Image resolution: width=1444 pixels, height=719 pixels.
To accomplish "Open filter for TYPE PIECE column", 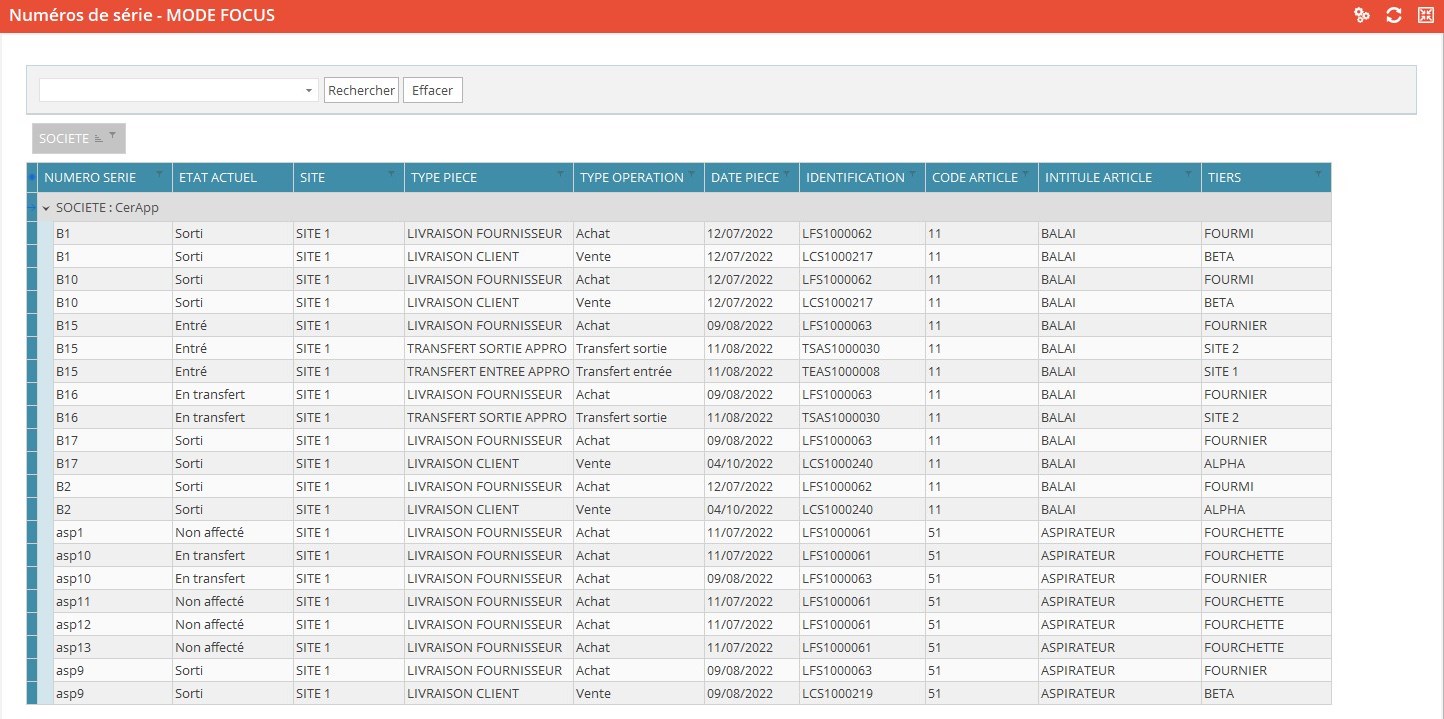I will point(560,174).
